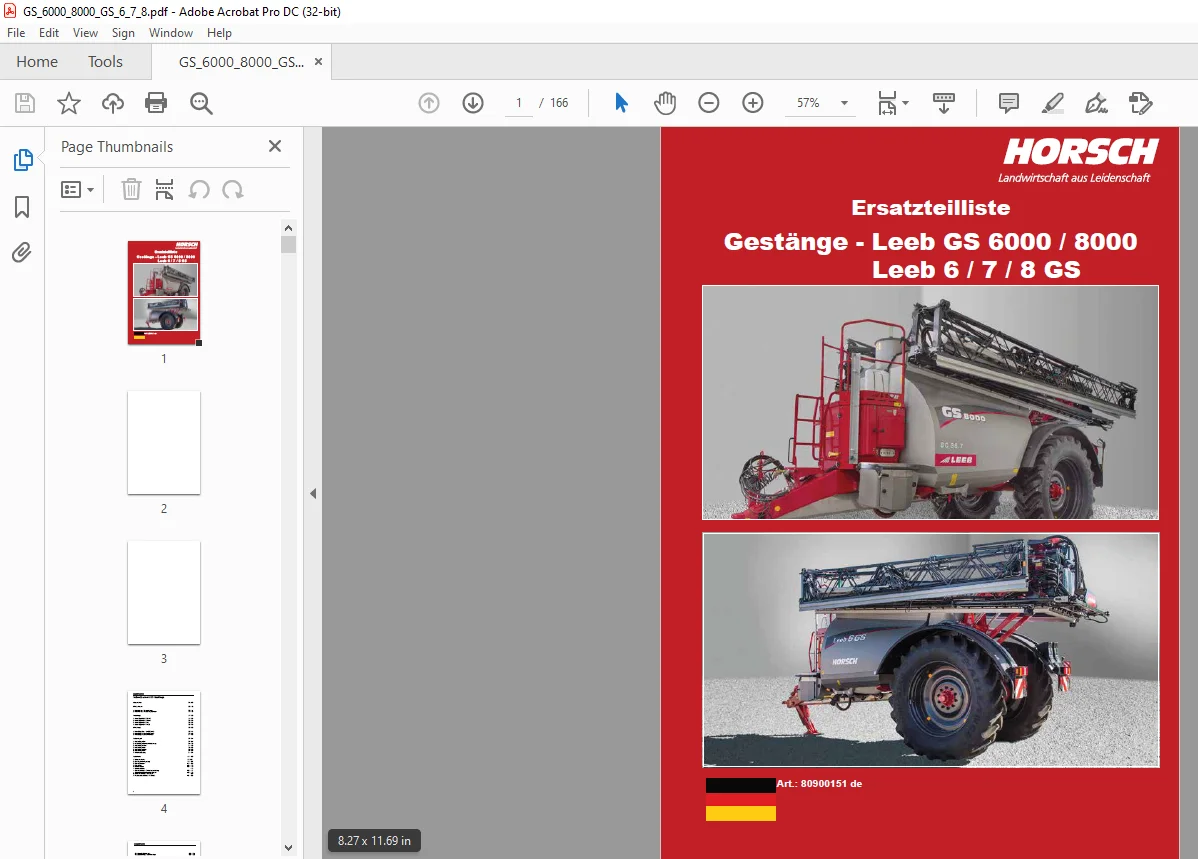Open the Window menu

click(170, 33)
